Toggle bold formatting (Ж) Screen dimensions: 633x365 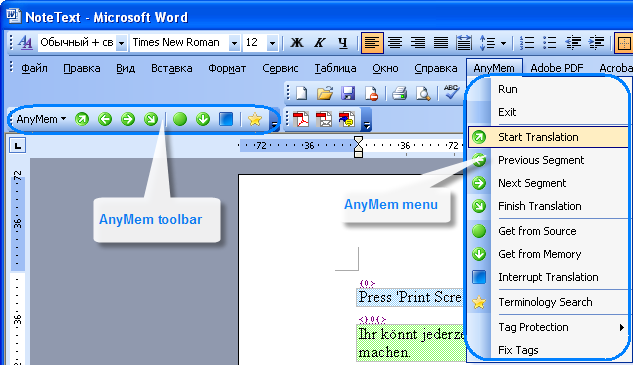click(297, 42)
